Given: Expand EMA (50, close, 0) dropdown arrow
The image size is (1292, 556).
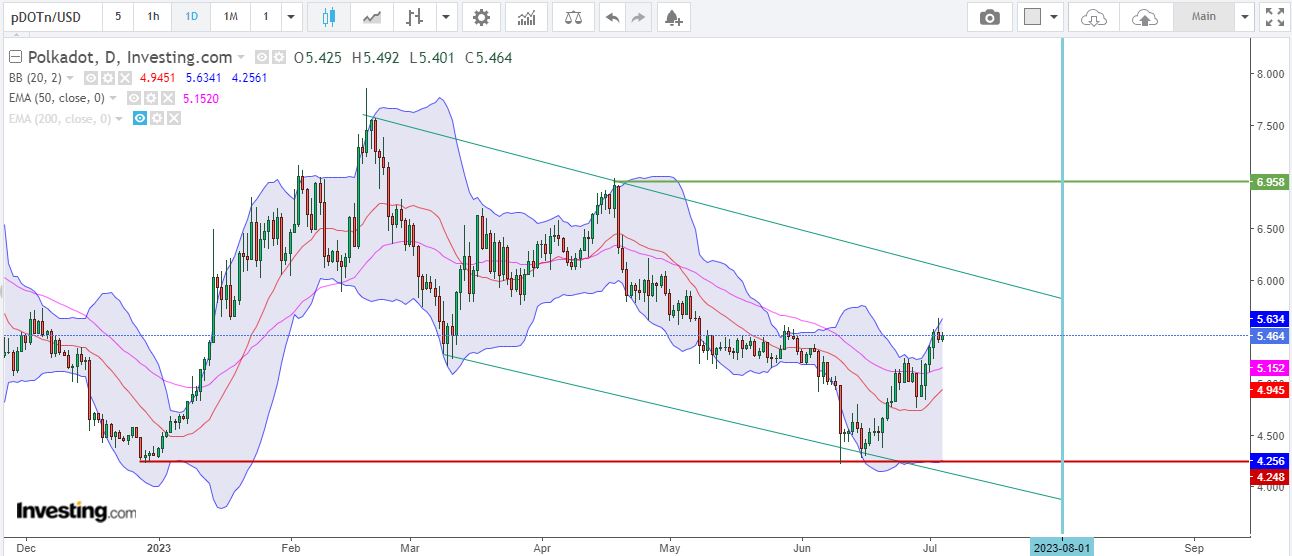Looking at the screenshot, I should (113, 99).
